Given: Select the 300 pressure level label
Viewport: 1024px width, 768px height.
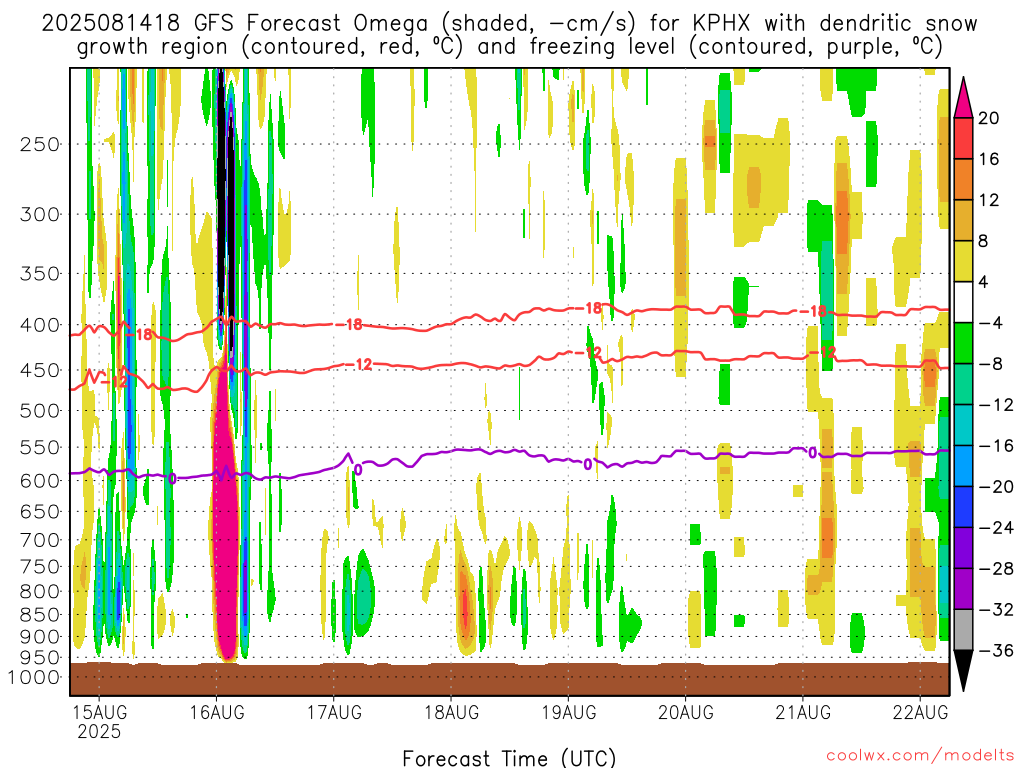Looking at the screenshot, I should click(40, 214).
